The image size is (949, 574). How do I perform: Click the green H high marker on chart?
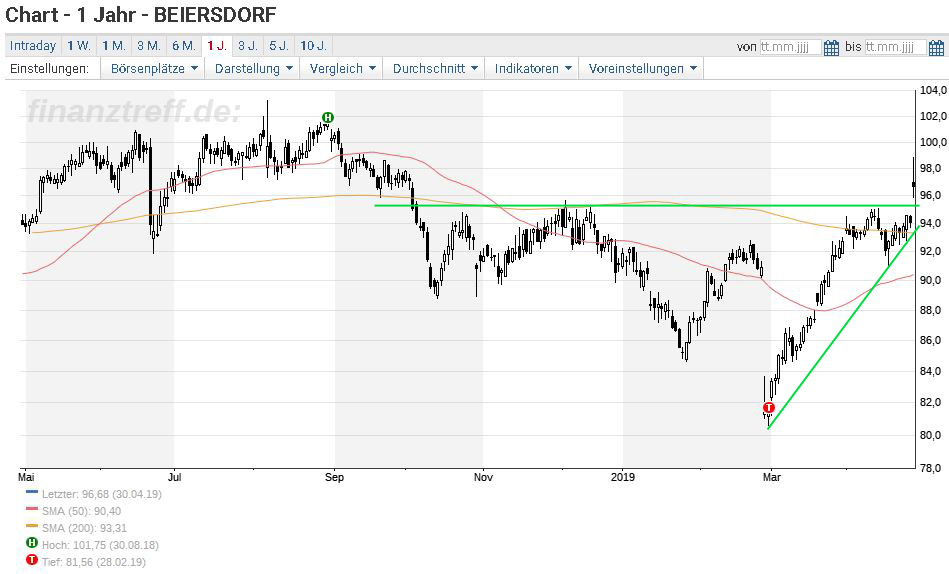pyautogui.click(x=327, y=117)
